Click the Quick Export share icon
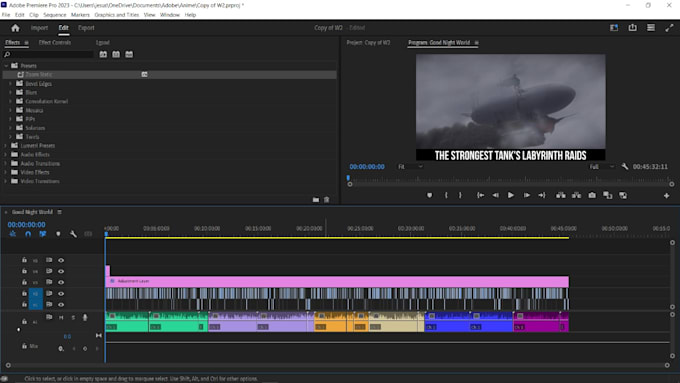This screenshot has height=383, width=680. (632, 28)
